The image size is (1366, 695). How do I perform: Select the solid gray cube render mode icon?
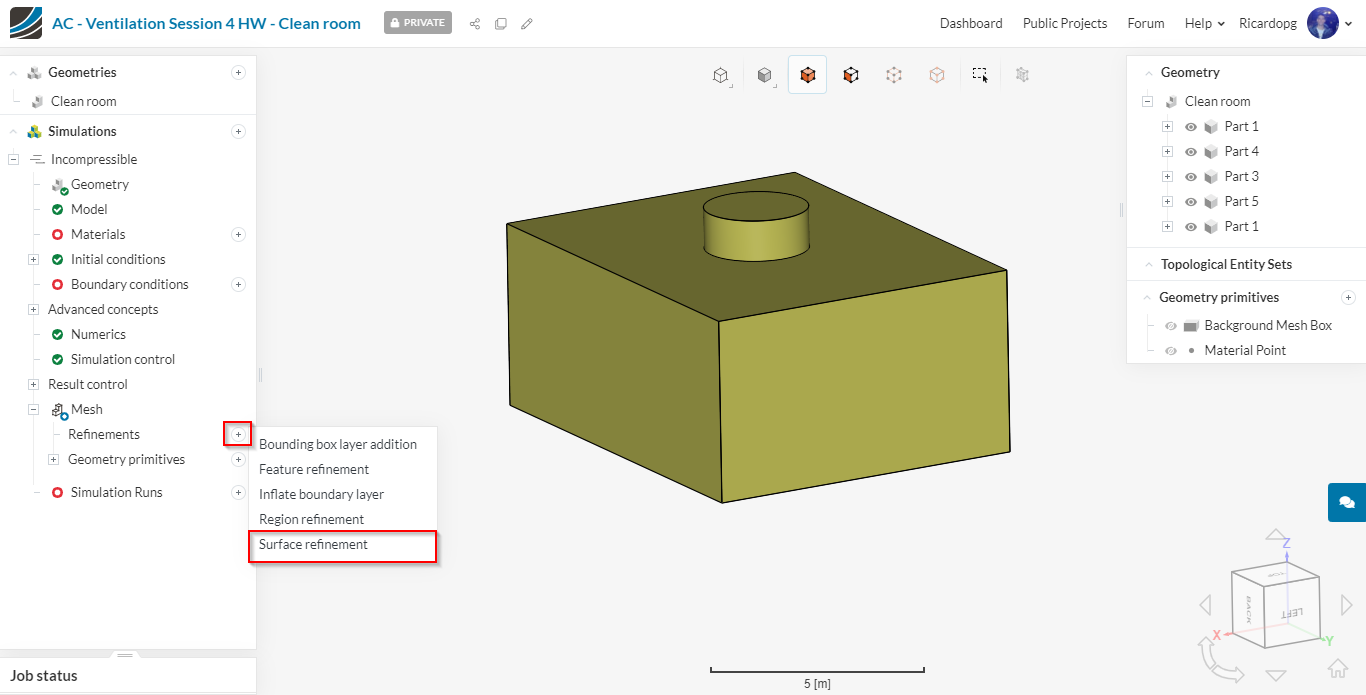(765, 75)
